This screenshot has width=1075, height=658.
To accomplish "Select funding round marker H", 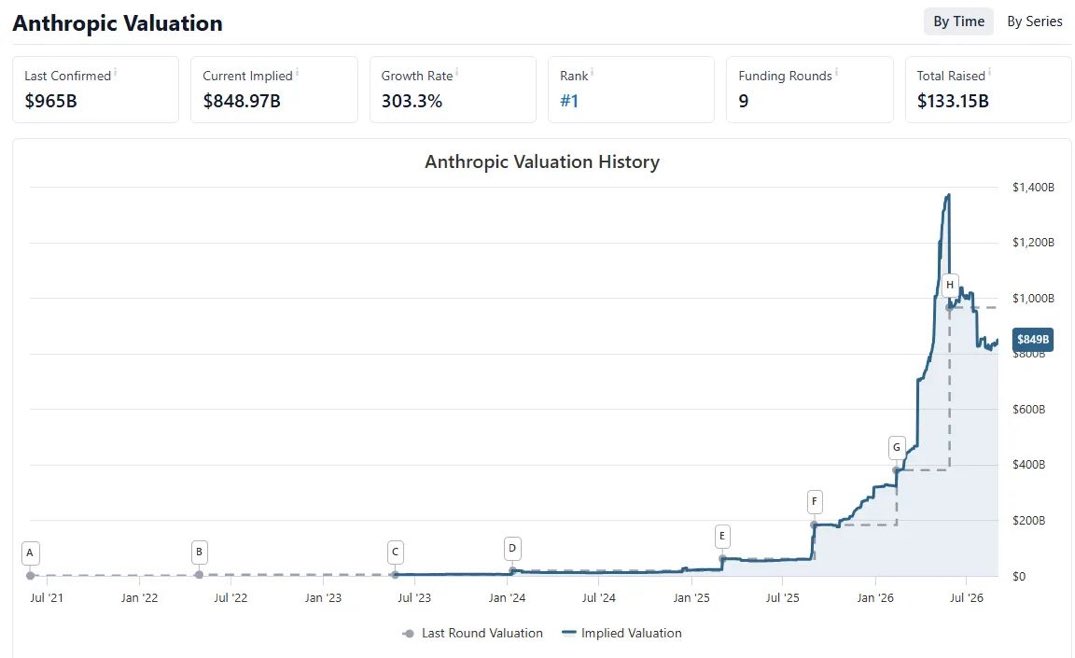I will coord(950,284).
